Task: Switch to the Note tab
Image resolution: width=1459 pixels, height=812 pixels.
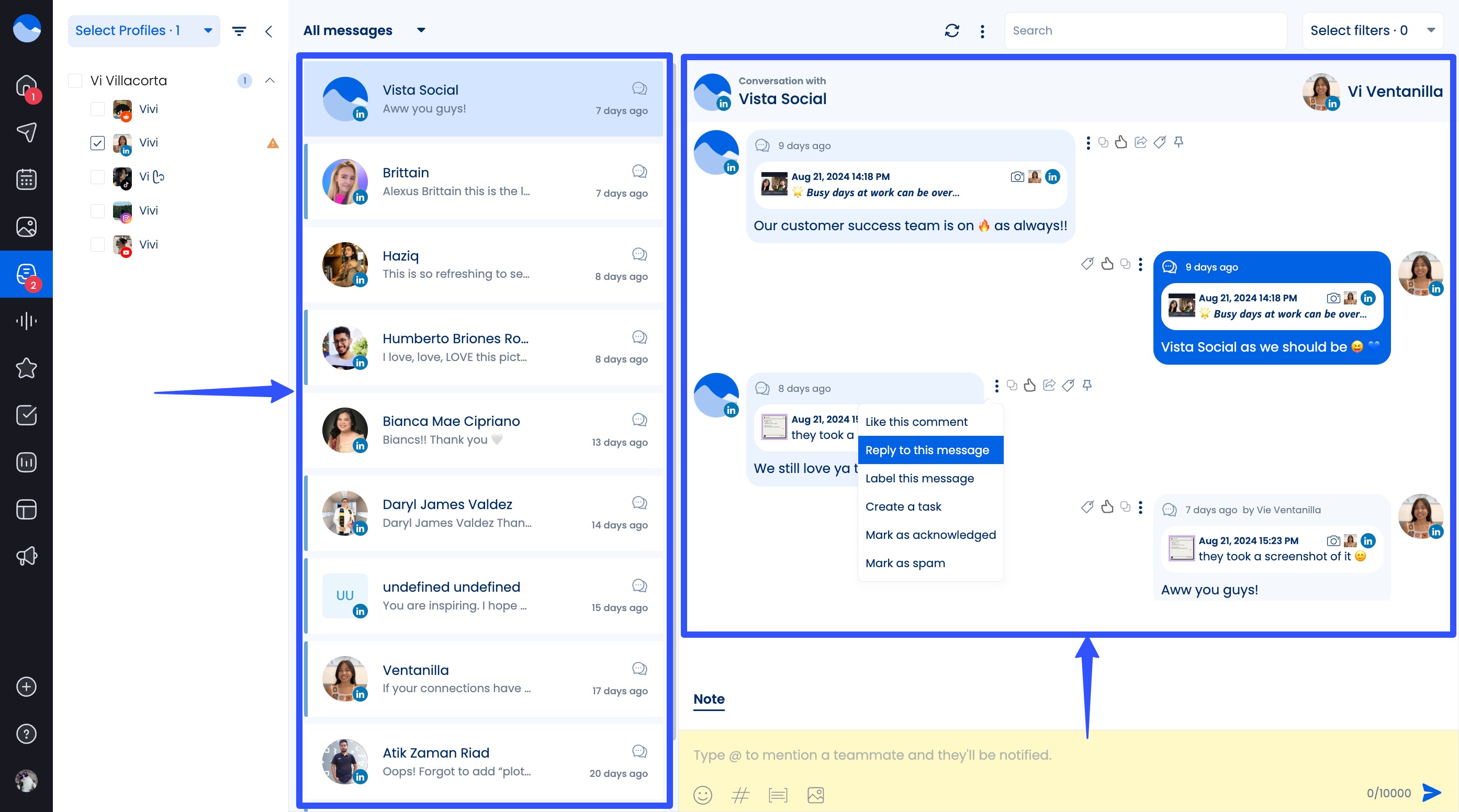Action: 709,699
